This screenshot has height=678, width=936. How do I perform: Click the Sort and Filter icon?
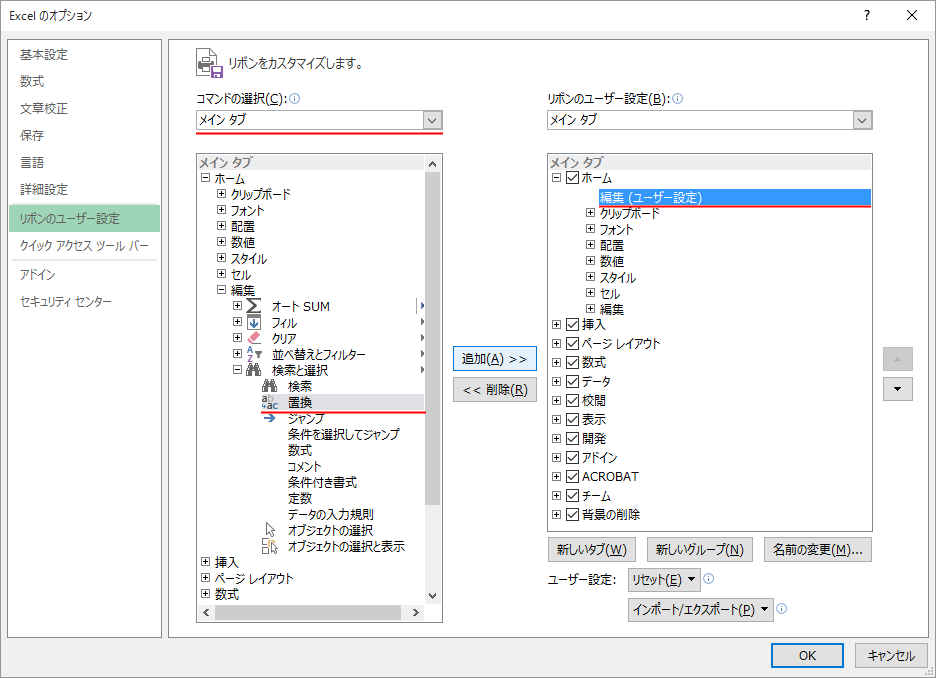(254, 354)
